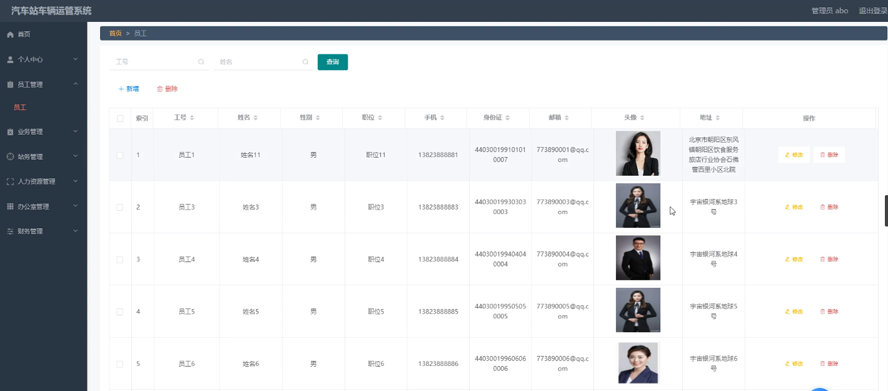Viewport: 888px width, 391px height.
Task: Sort table by 姓名 column arrows
Action: (x=256, y=118)
